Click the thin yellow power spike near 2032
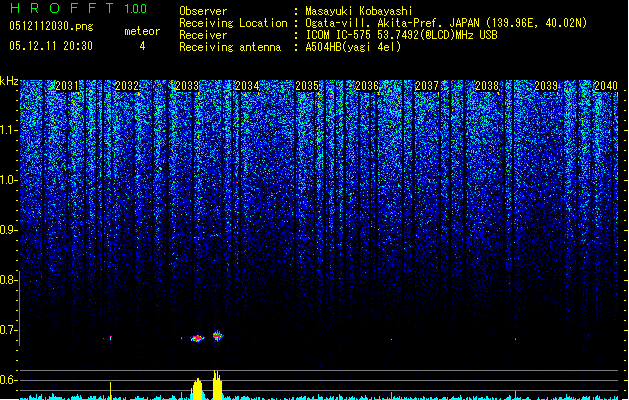This screenshot has height=400, width=629. pyautogui.click(x=110, y=391)
